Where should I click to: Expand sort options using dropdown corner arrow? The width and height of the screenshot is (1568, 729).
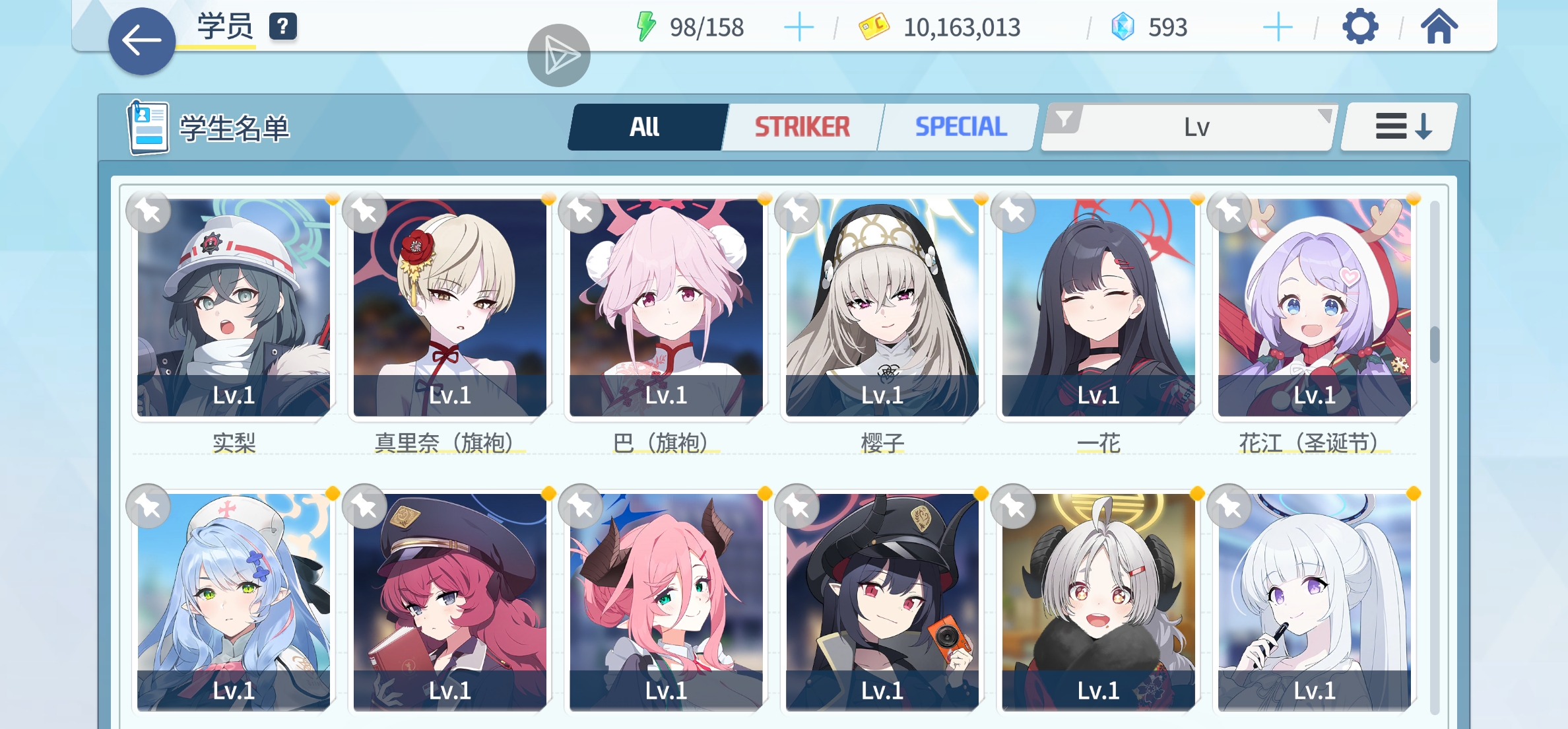tap(1324, 116)
